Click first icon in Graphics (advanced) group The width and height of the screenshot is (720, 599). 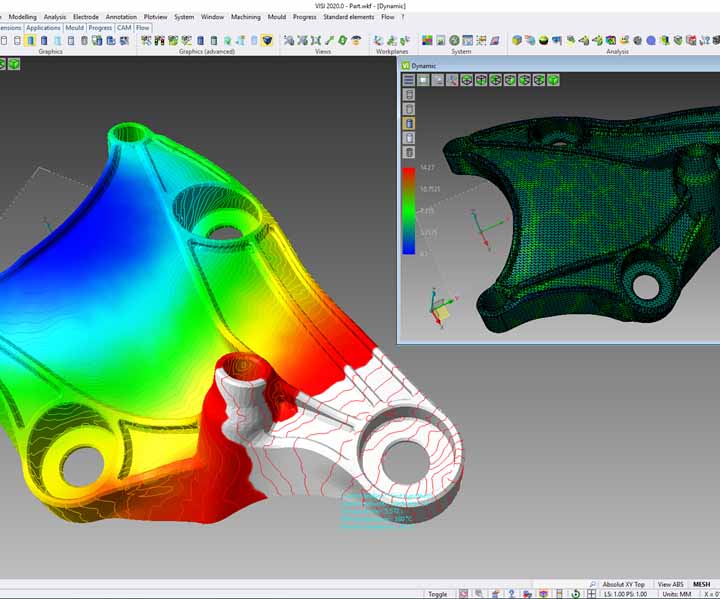click(146, 41)
